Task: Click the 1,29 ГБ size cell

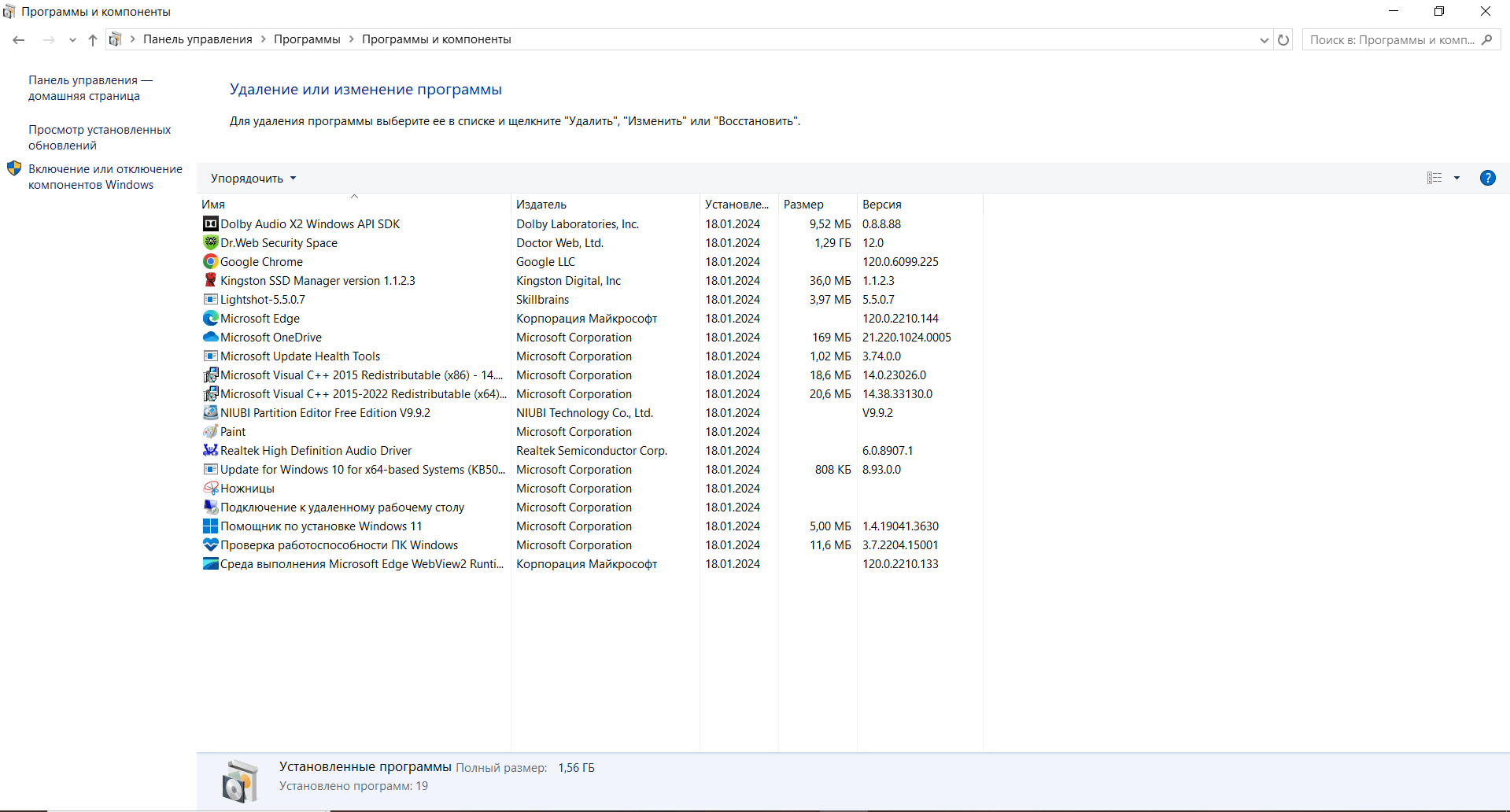Action: tap(833, 243)
